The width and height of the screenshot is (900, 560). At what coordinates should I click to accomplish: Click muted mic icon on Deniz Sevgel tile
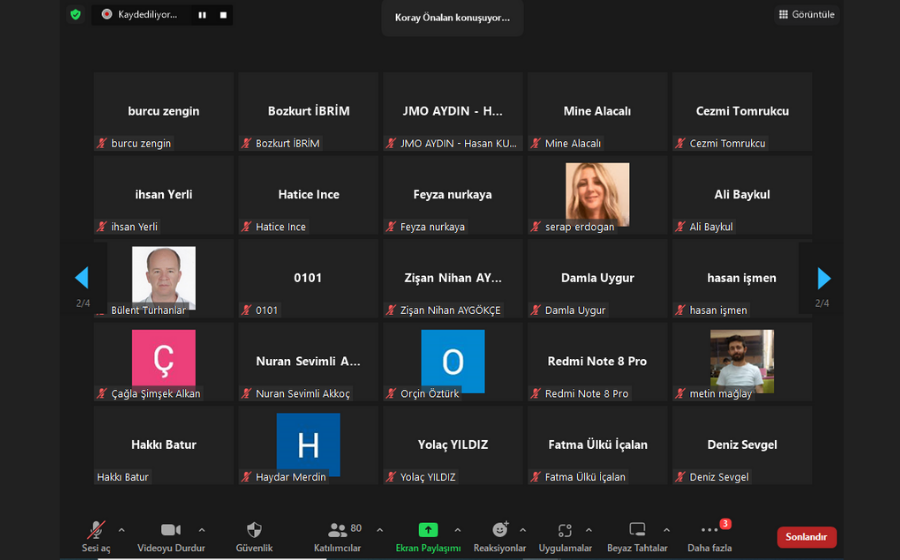(x=680, y=477)
